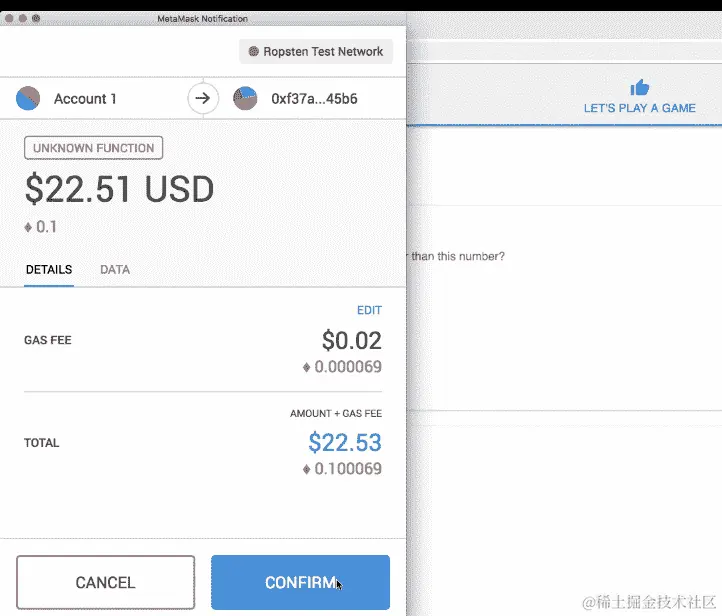This screenshot has height=616, width=722.
Task: Click the Account 1 name
Action: pos(85,99)
